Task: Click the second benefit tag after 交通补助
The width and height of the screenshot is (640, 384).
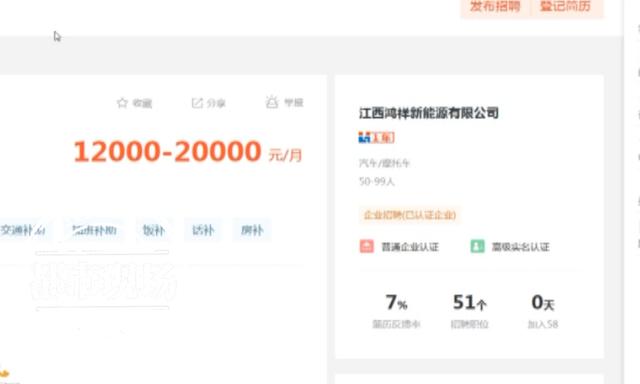Action: pos(94,231)
